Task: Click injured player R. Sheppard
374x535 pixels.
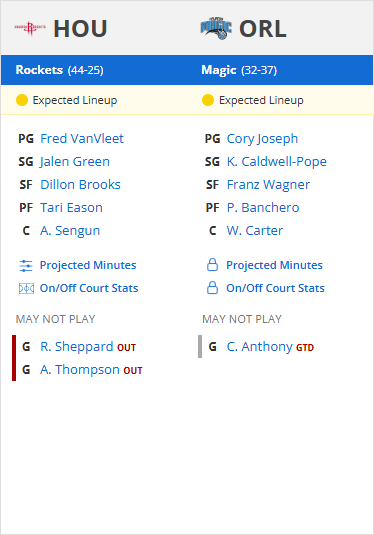Action: [76, 347]
